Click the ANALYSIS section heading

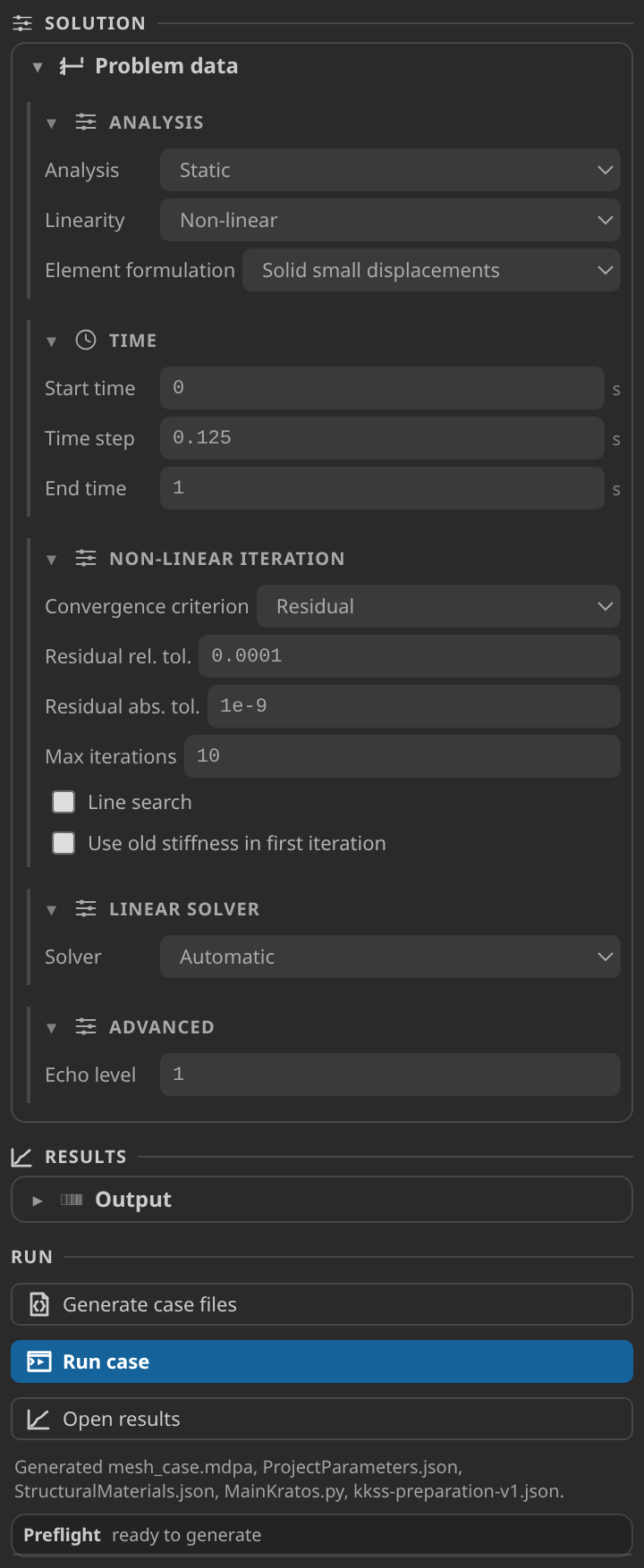[x=157, y=122]
